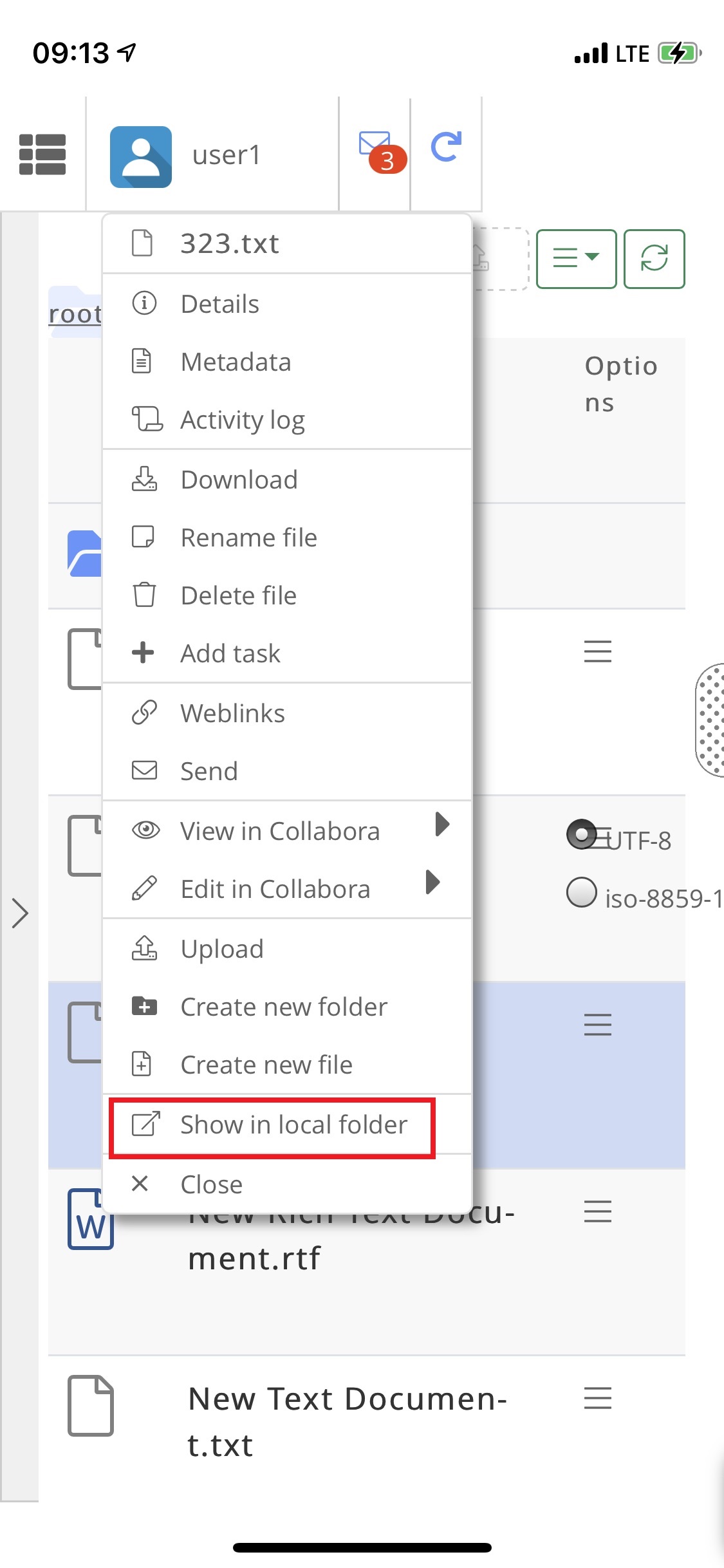Expand Edit in Collabora submenu arrow

pyautogui.click(x=432, y=882)
